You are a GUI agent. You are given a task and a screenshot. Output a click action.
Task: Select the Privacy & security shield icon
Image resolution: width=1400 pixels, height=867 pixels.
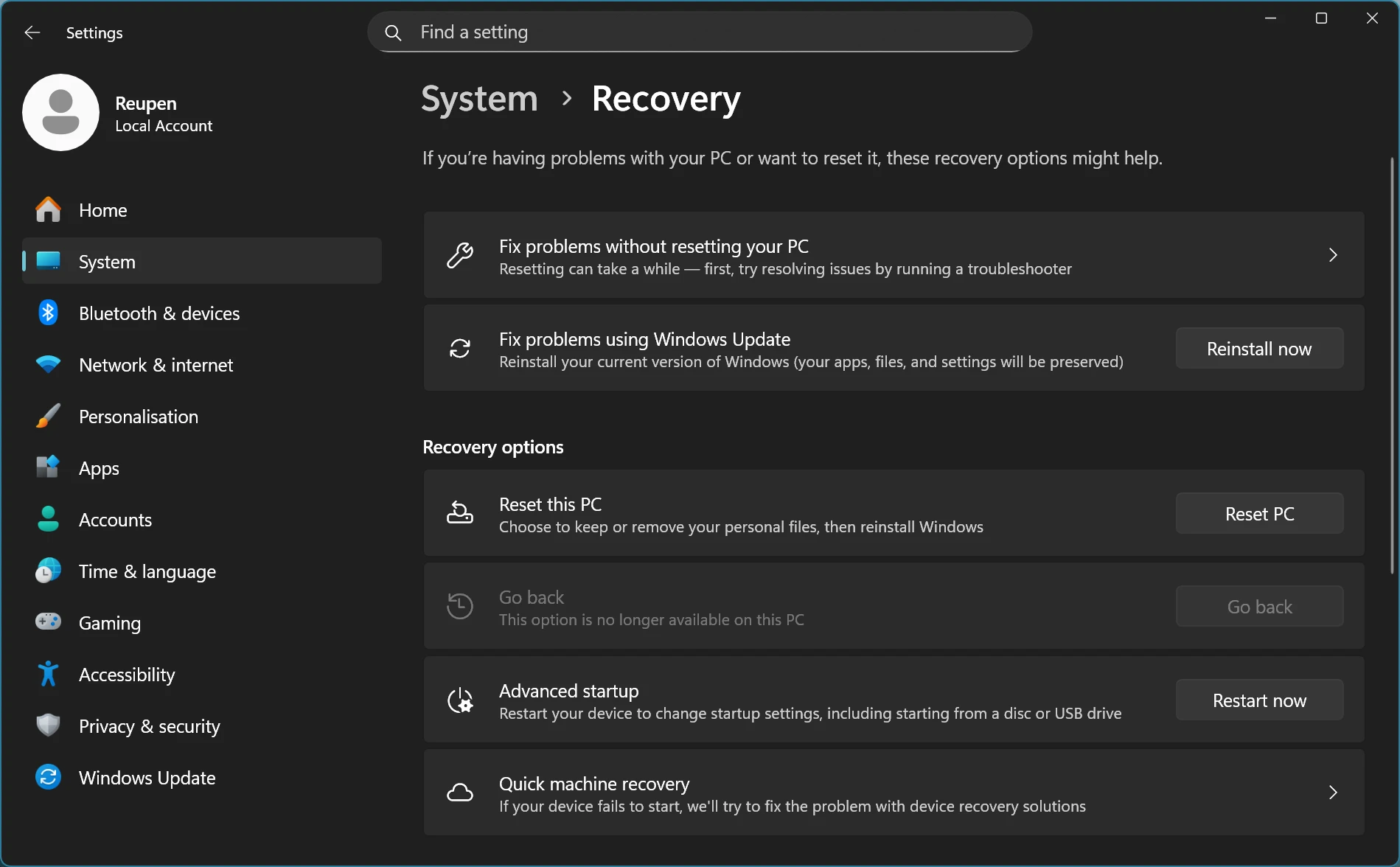(48, 725)
